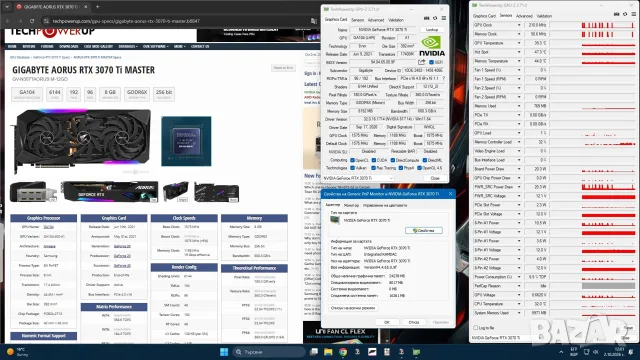
Task: Click the screenshot camera icon in left GPU-Z window
Action: (427, 18)
